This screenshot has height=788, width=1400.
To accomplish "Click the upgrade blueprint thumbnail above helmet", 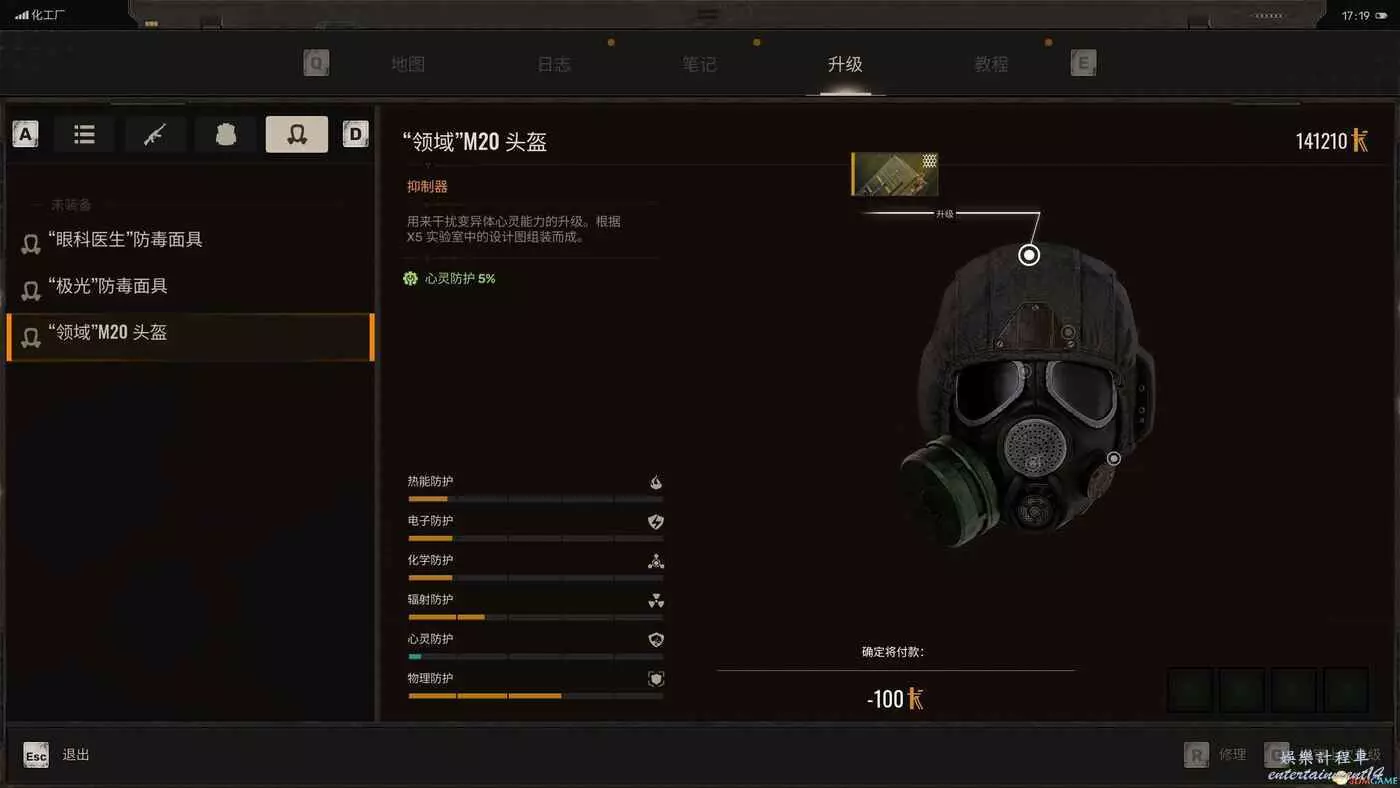I will tap(894, 174).
